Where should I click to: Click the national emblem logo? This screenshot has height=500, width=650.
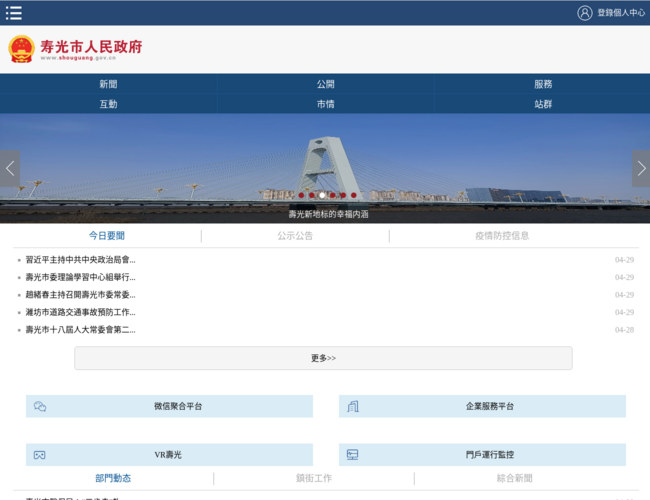(x=21, y=49)
